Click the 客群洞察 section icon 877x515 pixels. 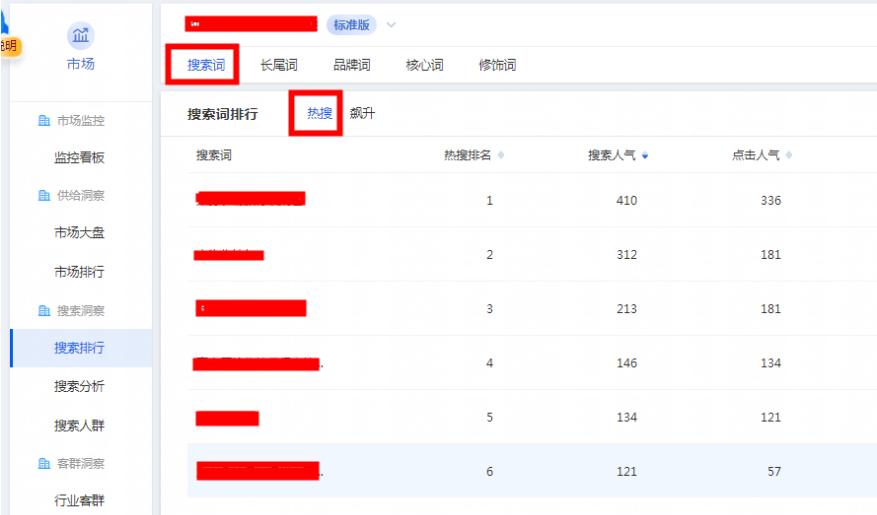pyautogui.click(x=44, y=464)
